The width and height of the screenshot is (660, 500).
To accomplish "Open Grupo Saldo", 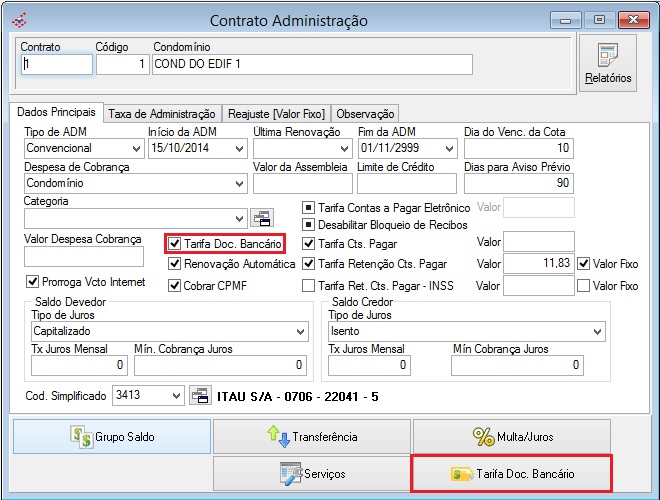I will (x=111, y=436).
